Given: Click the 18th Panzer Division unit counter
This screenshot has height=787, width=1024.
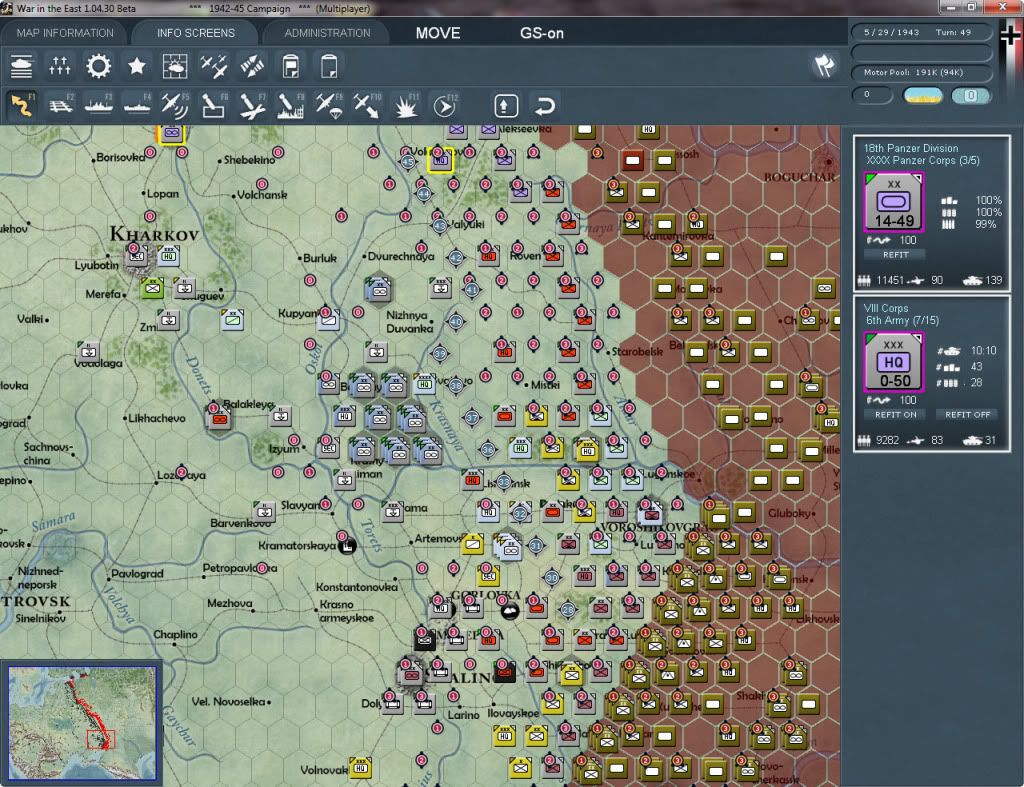Looking at the screenshot, I should pos(894,202).
